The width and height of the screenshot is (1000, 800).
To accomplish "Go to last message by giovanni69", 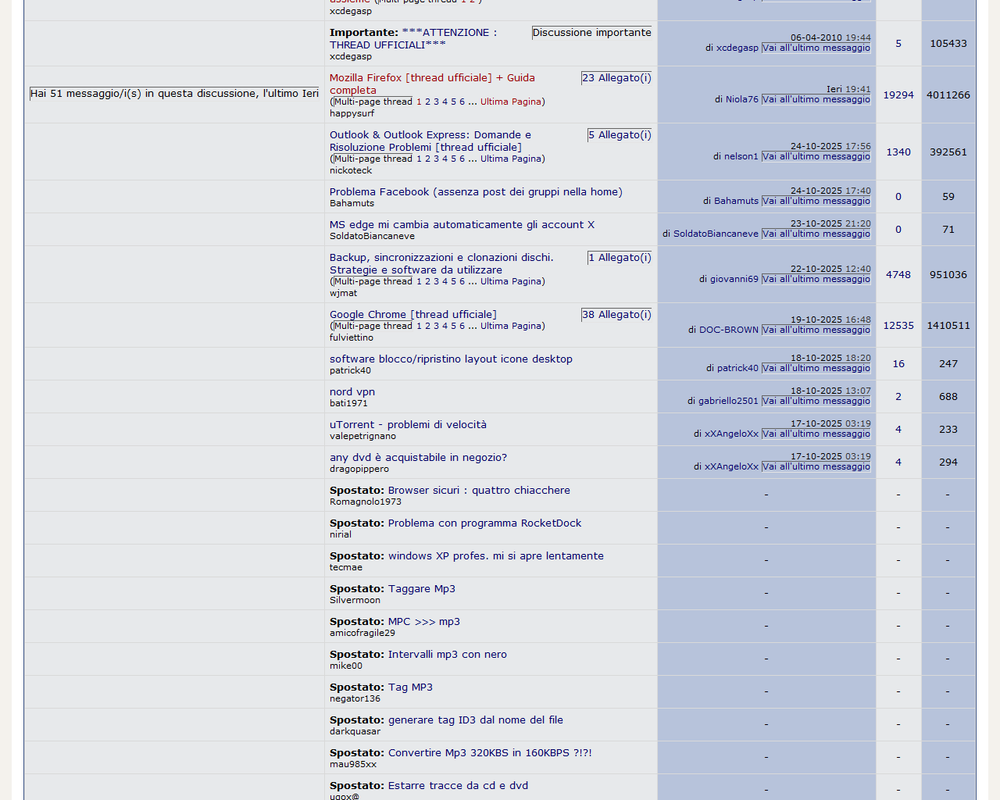I will click(x=816, y=279).
